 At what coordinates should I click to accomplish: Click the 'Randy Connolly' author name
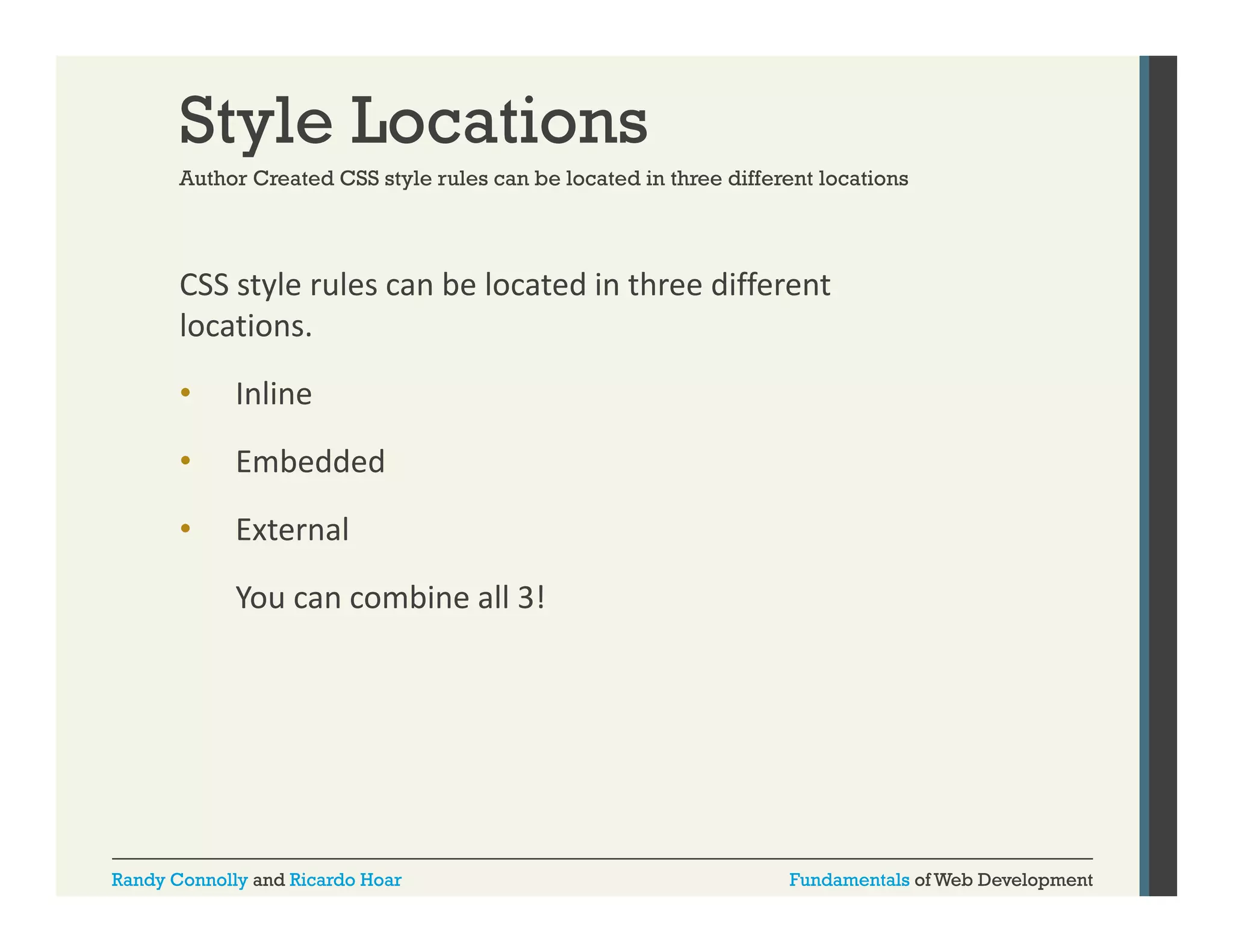[179, 880]
